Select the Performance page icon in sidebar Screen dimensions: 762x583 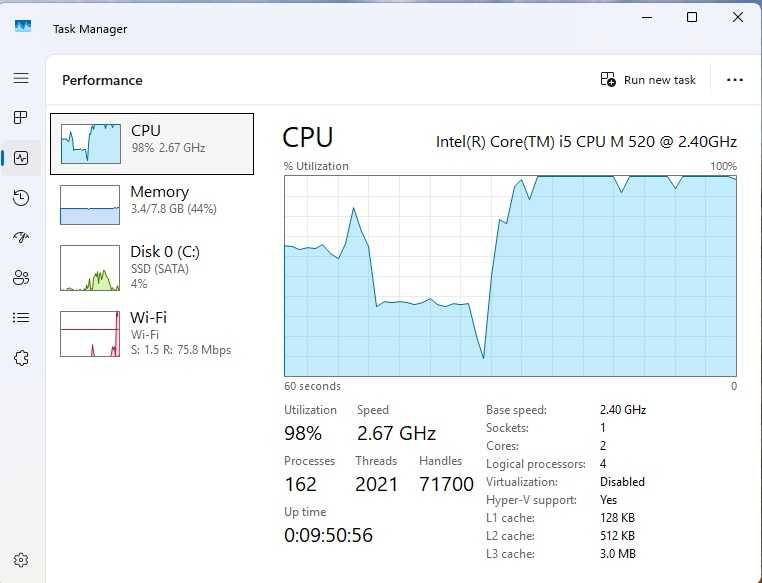coord(21,158)
